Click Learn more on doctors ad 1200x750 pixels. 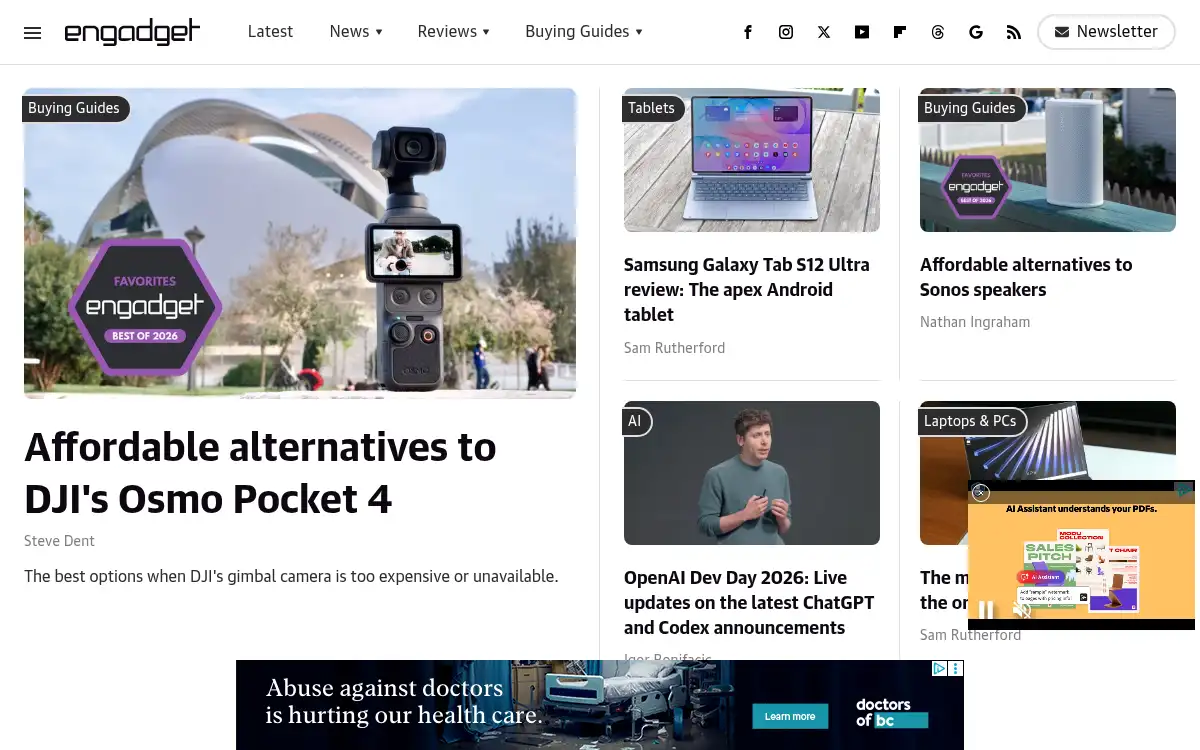click(x=790, y=716)
